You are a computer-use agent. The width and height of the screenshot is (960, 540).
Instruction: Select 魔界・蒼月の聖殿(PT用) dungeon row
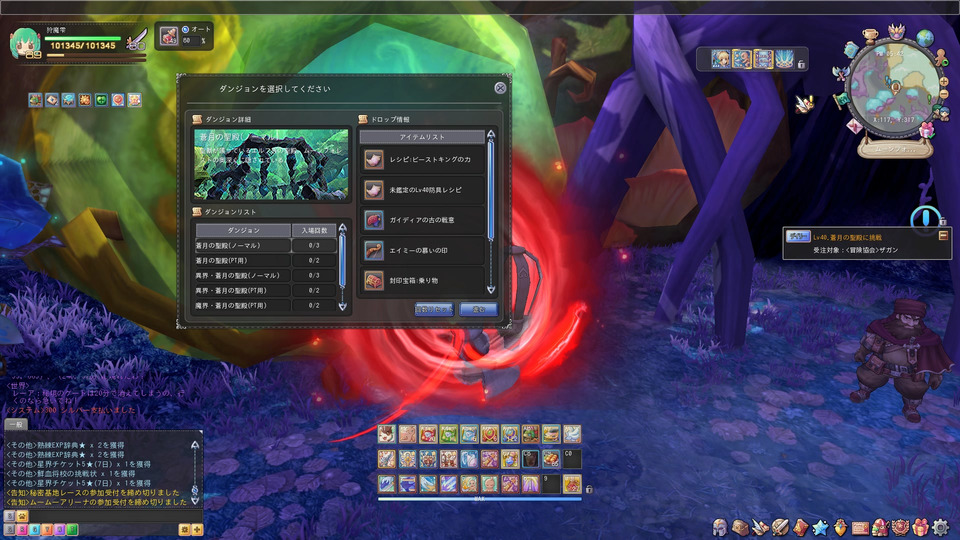[266, 305]
